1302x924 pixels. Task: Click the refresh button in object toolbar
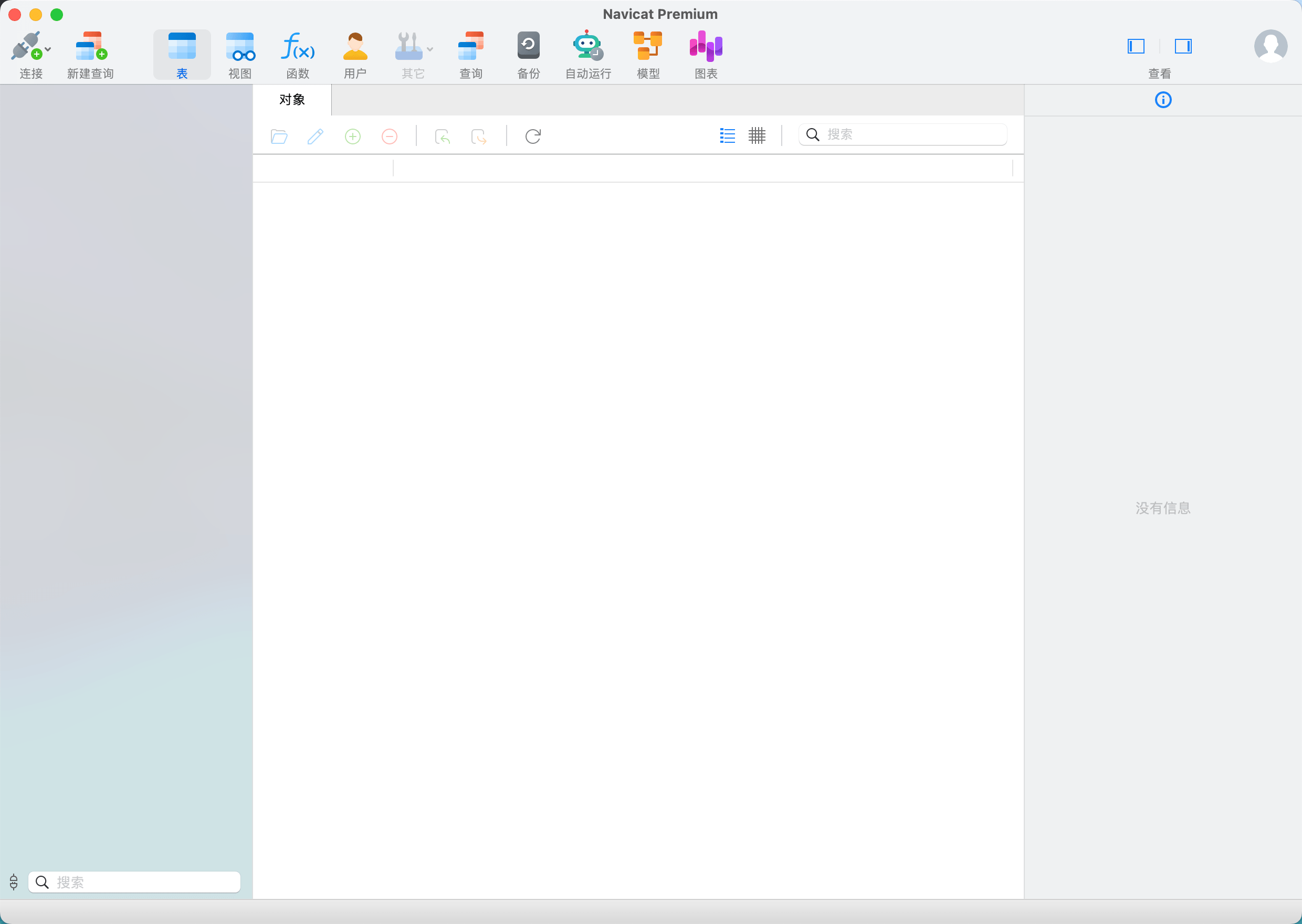532,136
